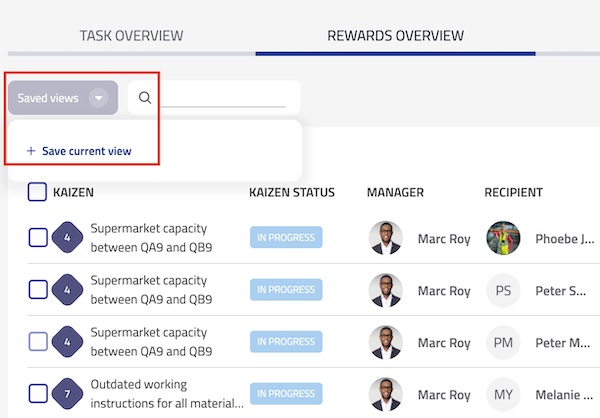Switch to the Task Overview tab
The height and width of the screenshot is (418, 600).
tap(131, 36)
